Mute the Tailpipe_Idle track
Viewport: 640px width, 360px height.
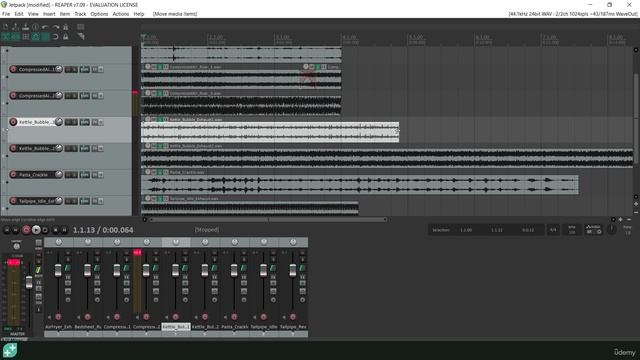coord(69,201)
